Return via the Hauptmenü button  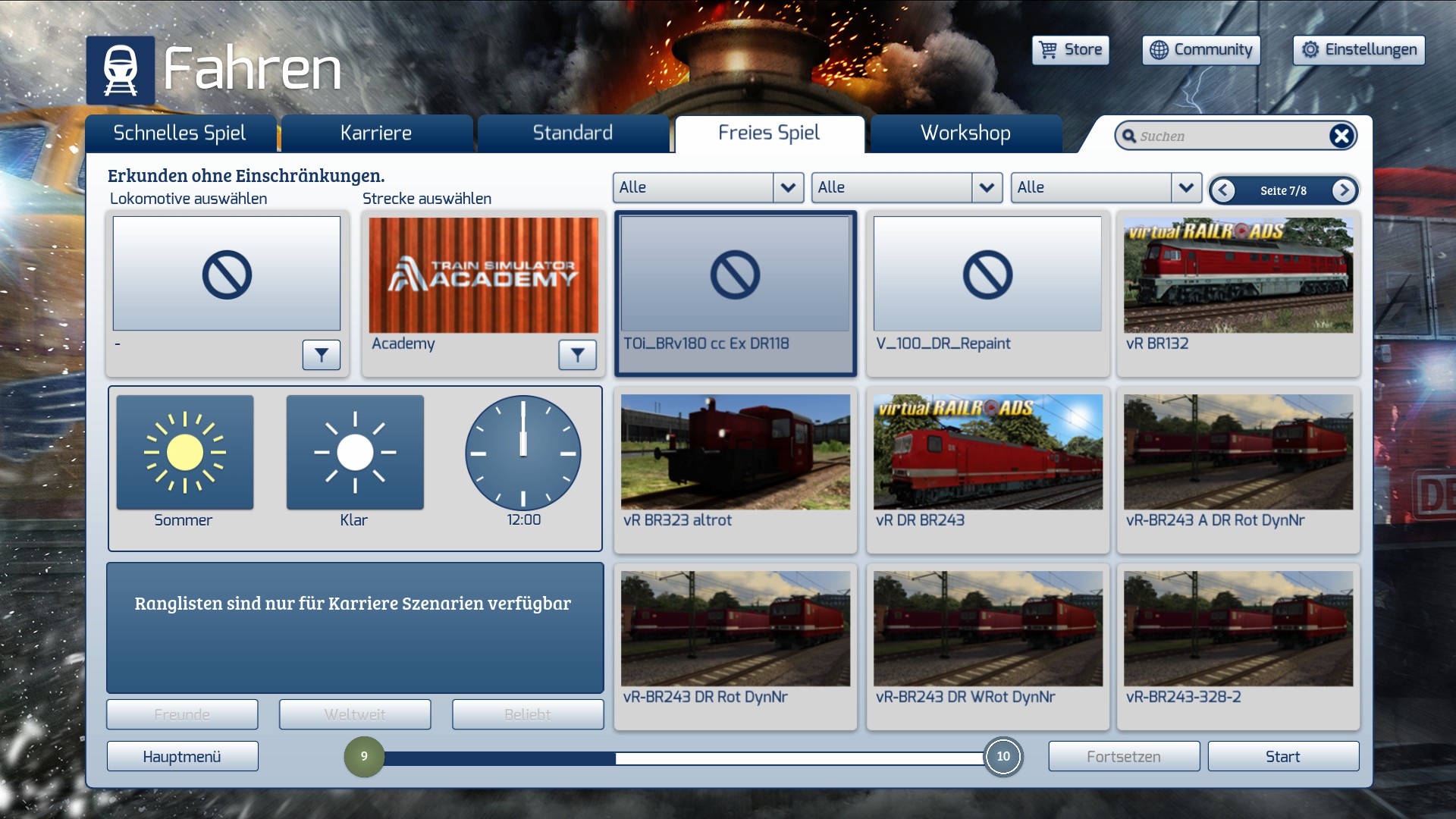(182, 757)
